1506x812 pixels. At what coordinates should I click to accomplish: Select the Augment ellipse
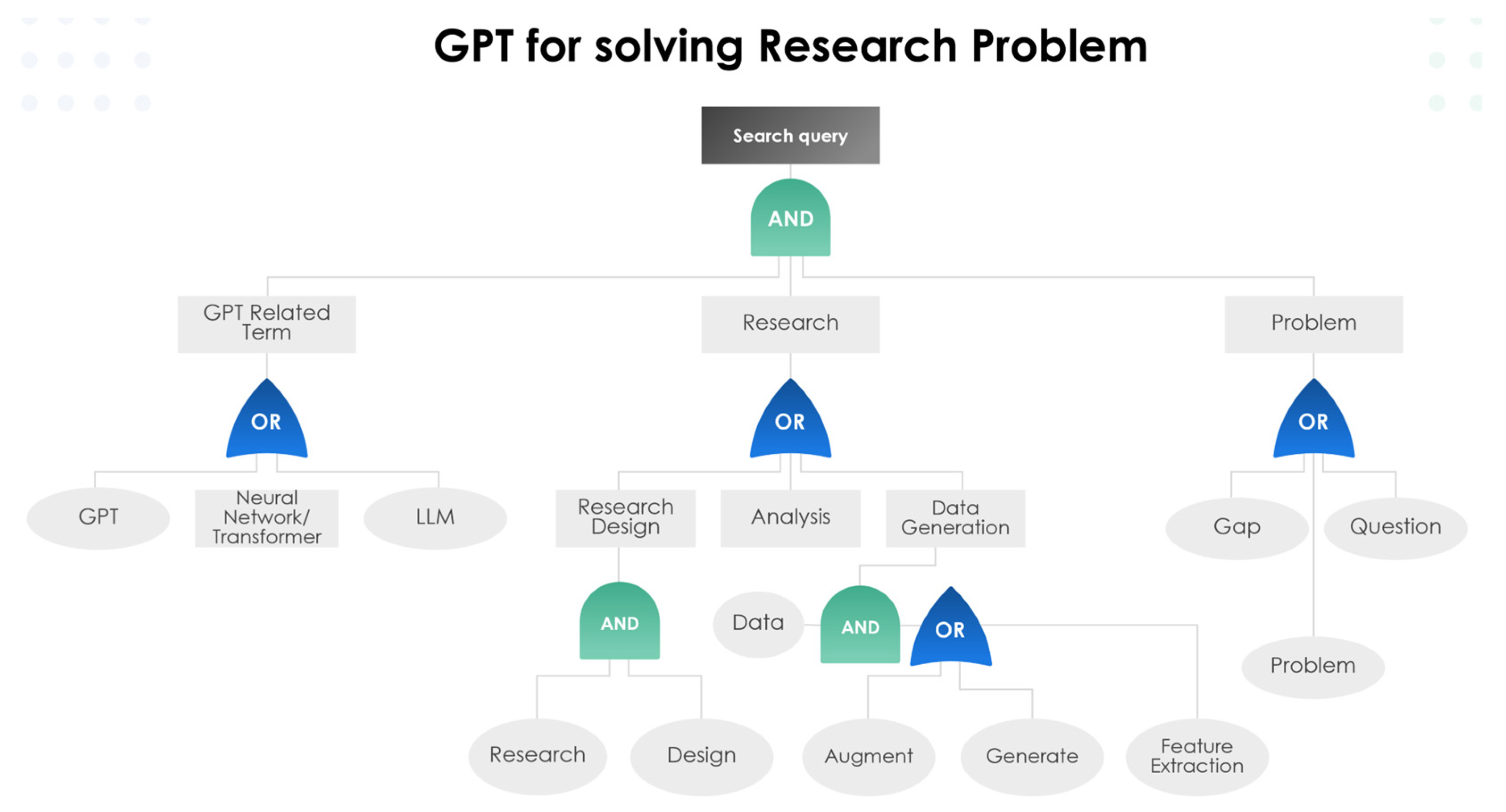coord(868,756)
